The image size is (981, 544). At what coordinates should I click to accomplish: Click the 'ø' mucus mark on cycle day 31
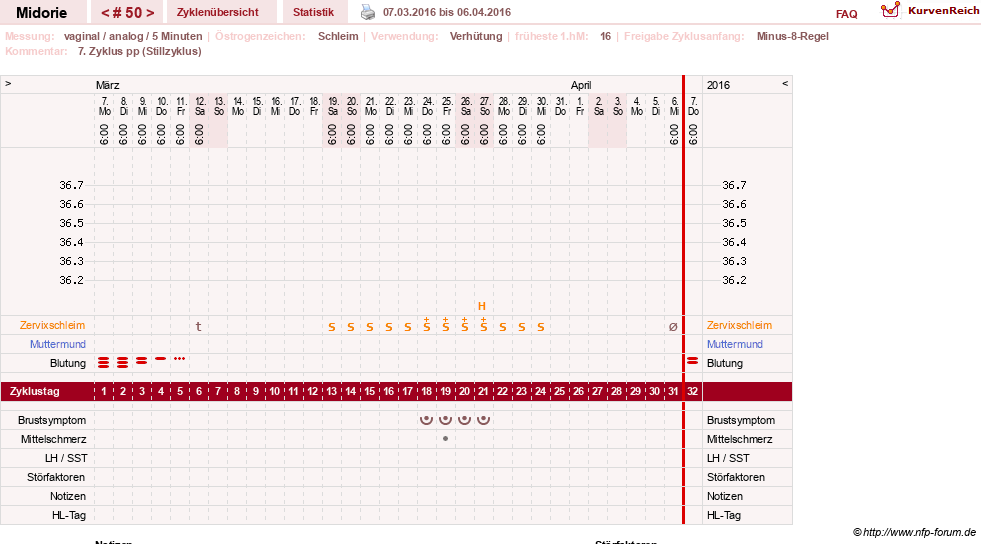coord(673,326)
